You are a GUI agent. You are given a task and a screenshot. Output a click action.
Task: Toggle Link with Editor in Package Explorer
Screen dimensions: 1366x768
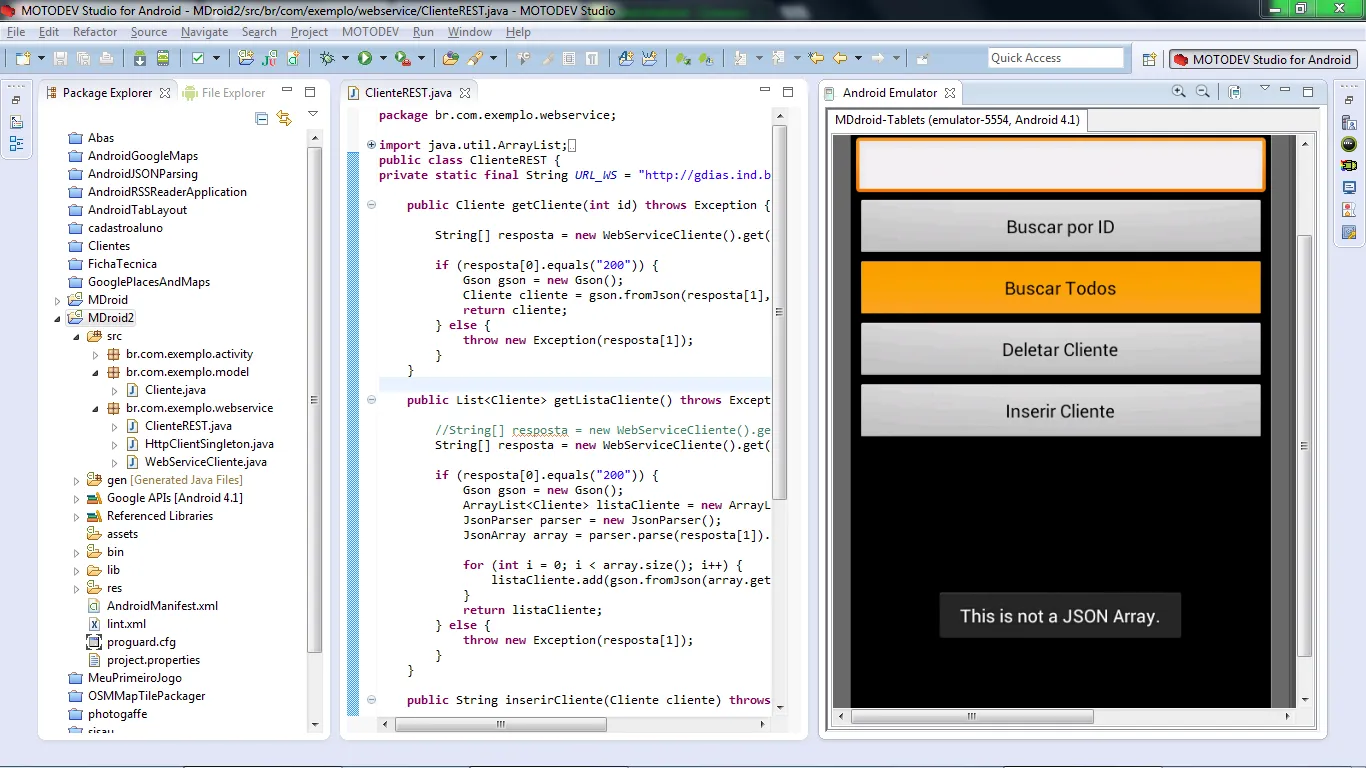(x=284, y=118)
